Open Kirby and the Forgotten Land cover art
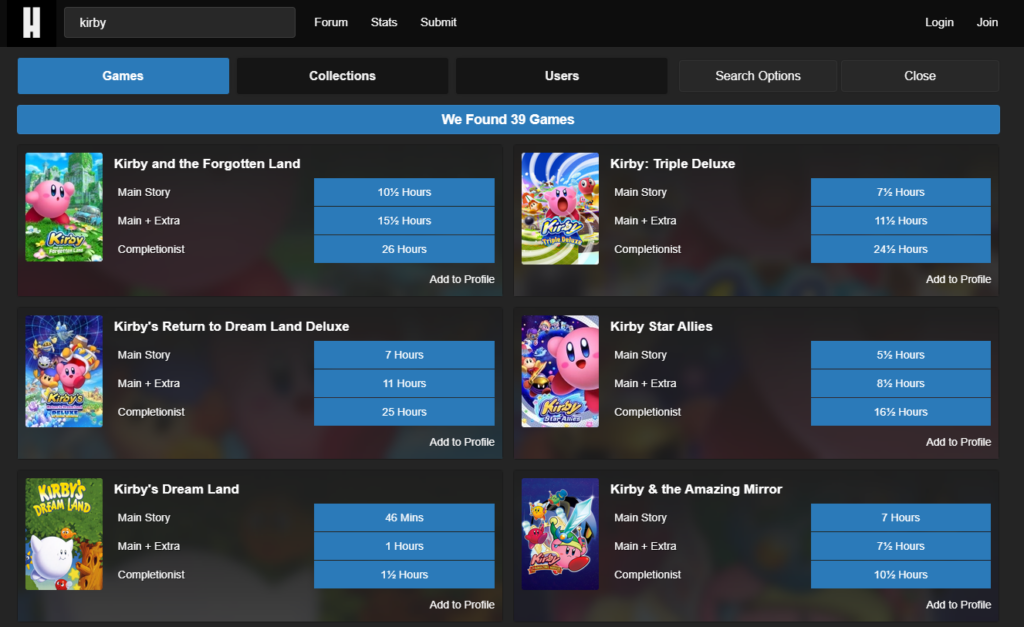Screen dimensions: 1024x627 point(64,207)
